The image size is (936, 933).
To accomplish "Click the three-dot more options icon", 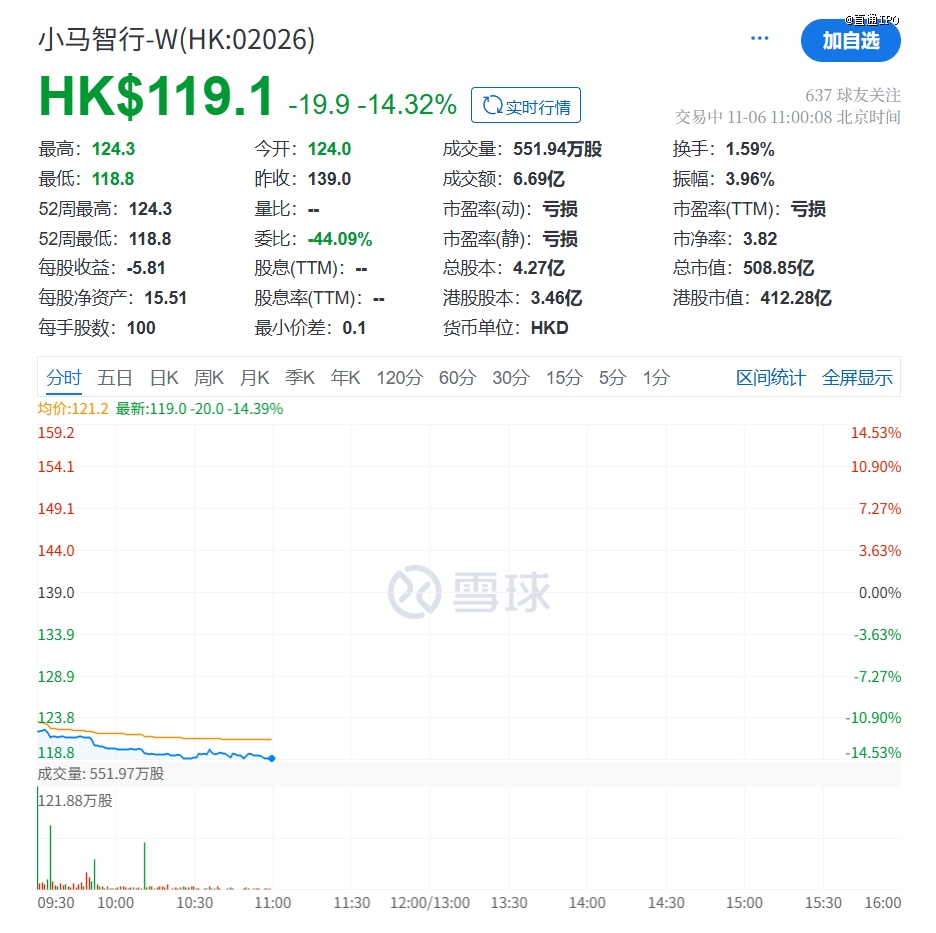I will pyautogui.click(x=760, y=39).
